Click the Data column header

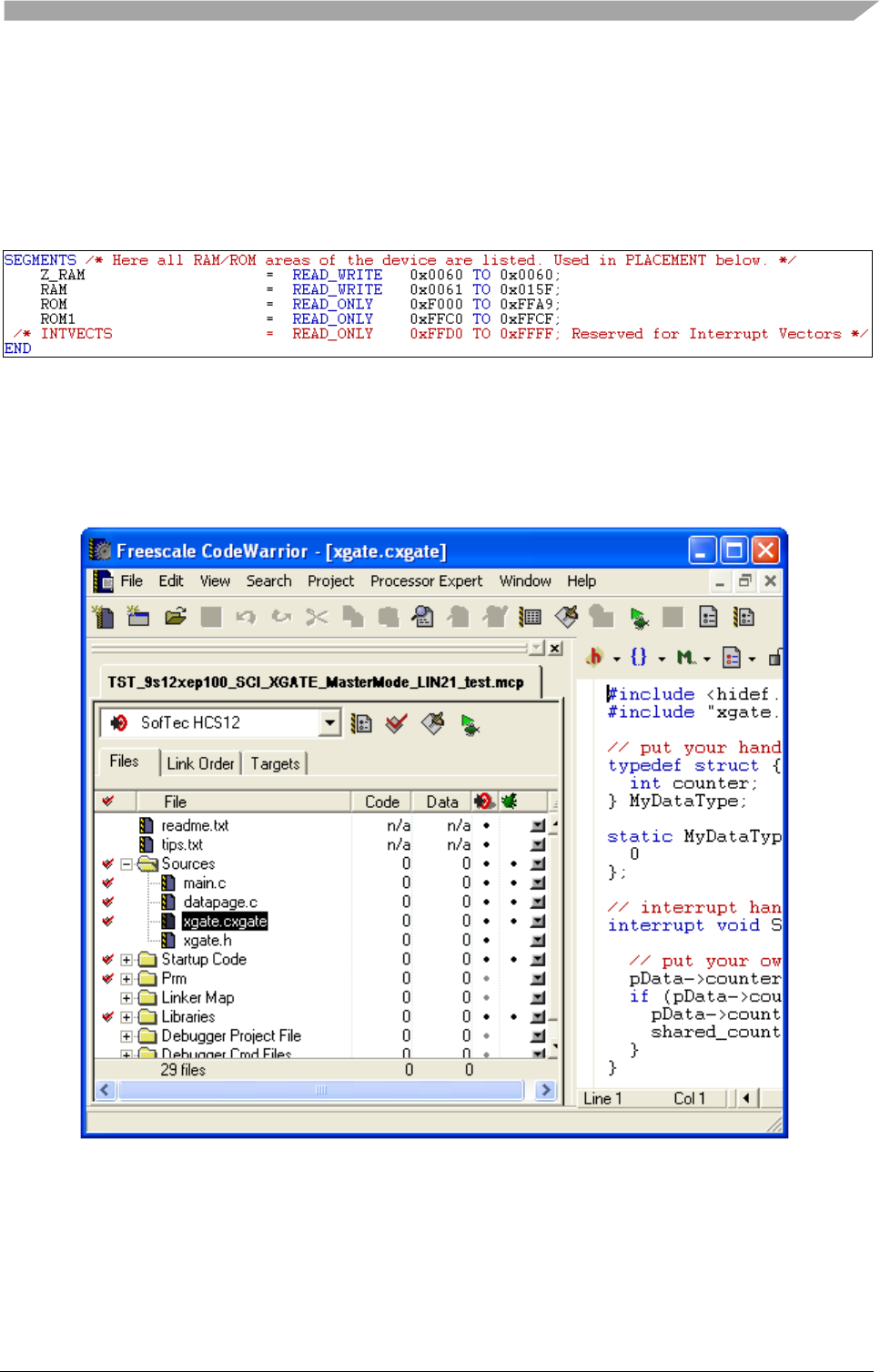(x=442, y=802)
